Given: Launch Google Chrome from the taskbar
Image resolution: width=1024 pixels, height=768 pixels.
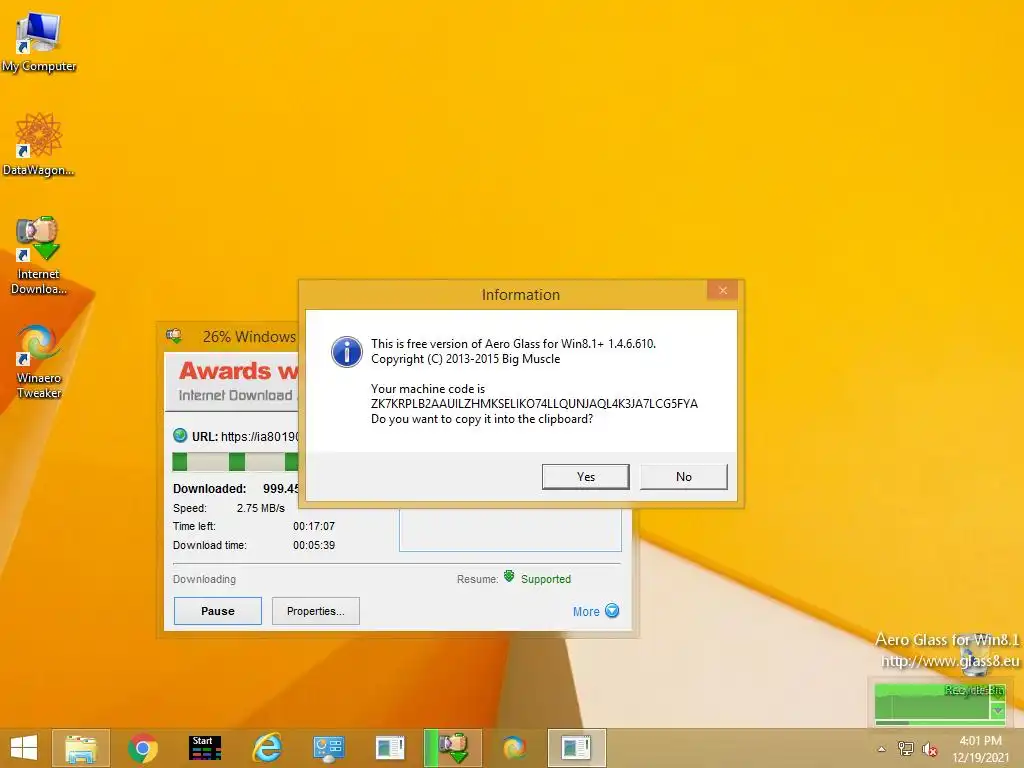Looking at the screenshot, I should point(143,748).
